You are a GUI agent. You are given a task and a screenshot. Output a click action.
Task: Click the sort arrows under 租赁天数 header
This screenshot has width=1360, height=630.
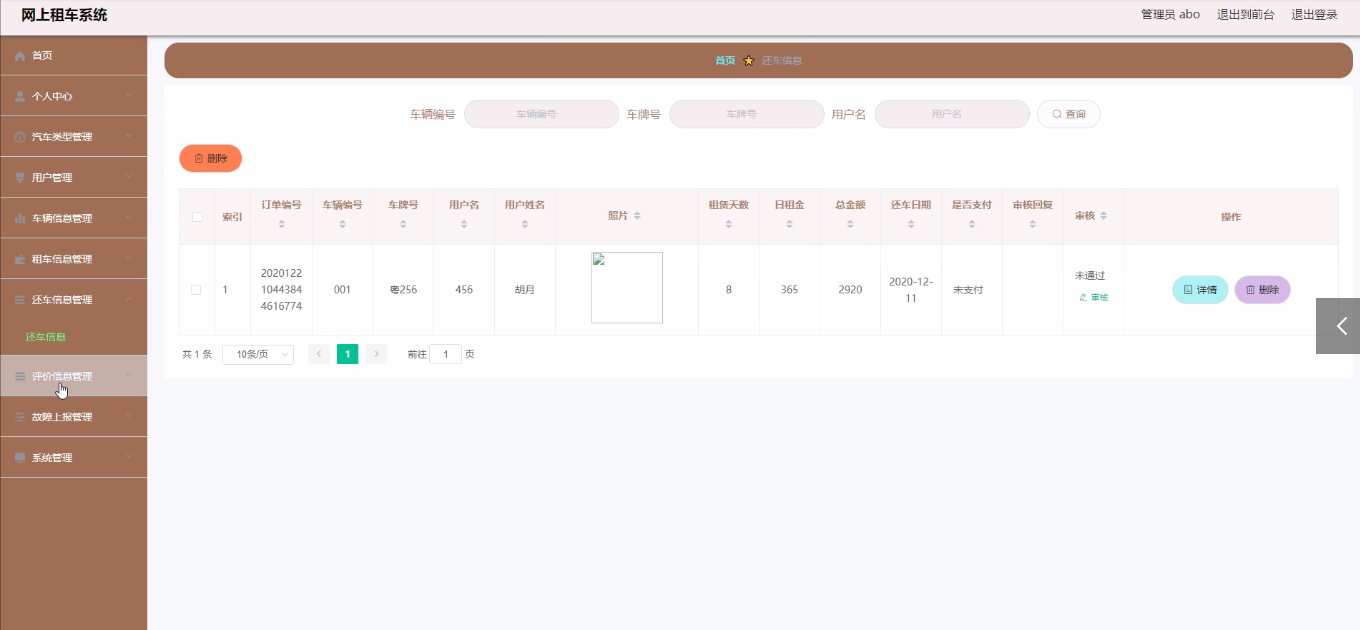(x=729, y=224)
